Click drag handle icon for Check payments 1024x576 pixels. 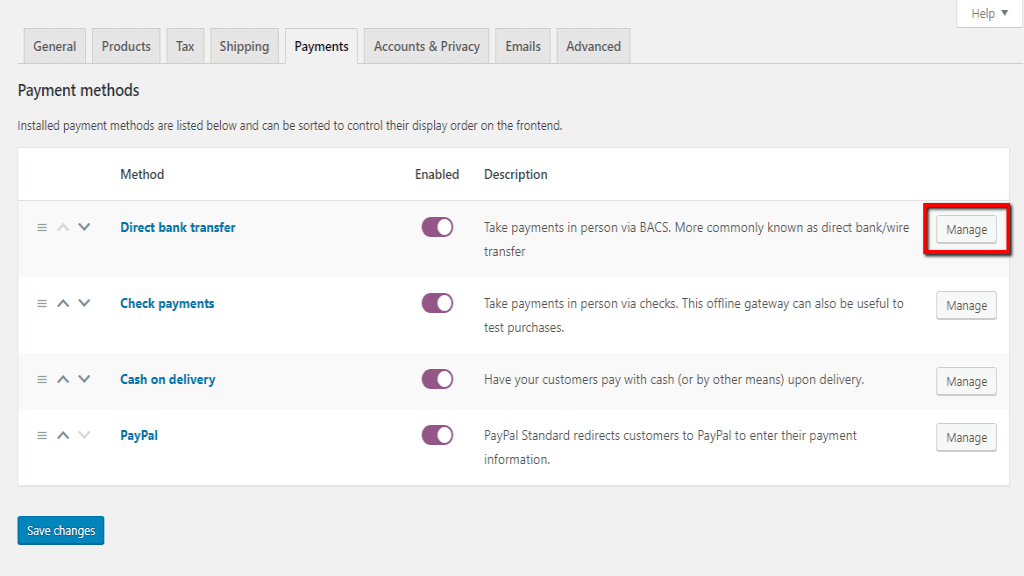tap(42, 304)
